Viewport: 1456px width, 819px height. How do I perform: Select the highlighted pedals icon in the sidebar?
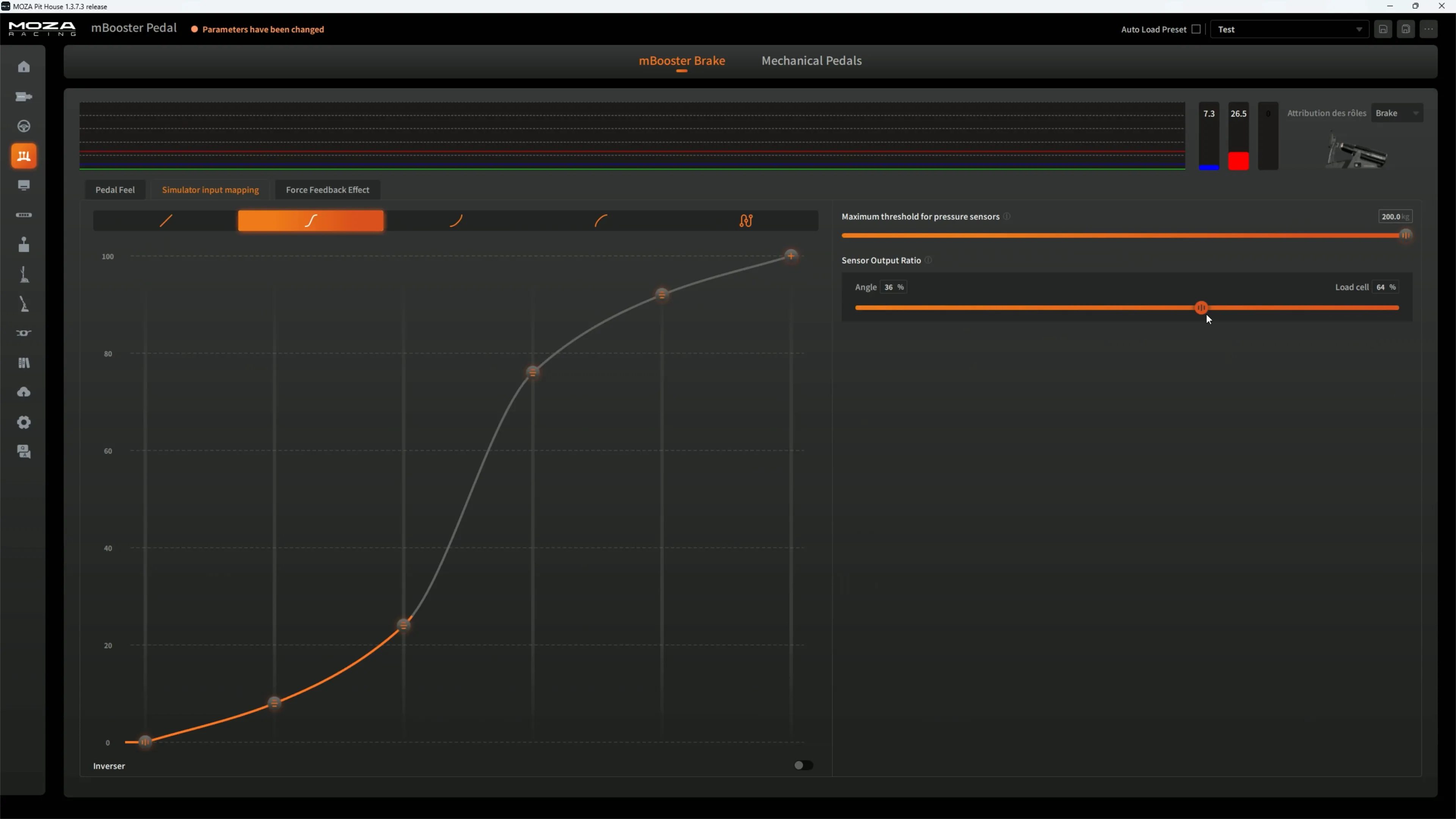coord(24,156)
